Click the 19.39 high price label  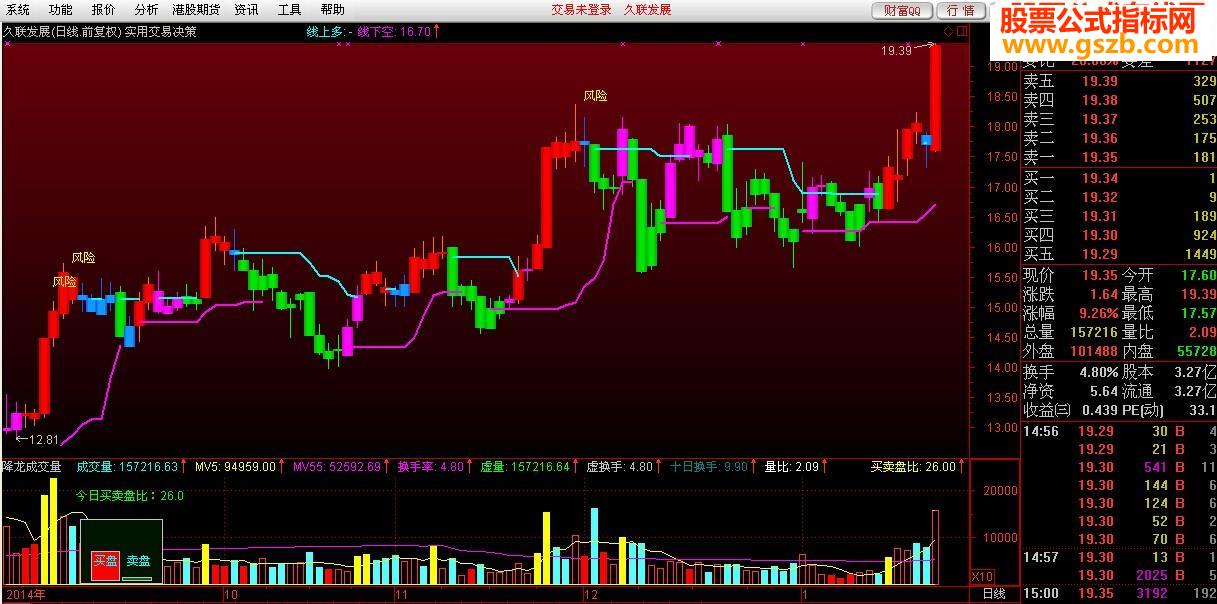point(897,50)
